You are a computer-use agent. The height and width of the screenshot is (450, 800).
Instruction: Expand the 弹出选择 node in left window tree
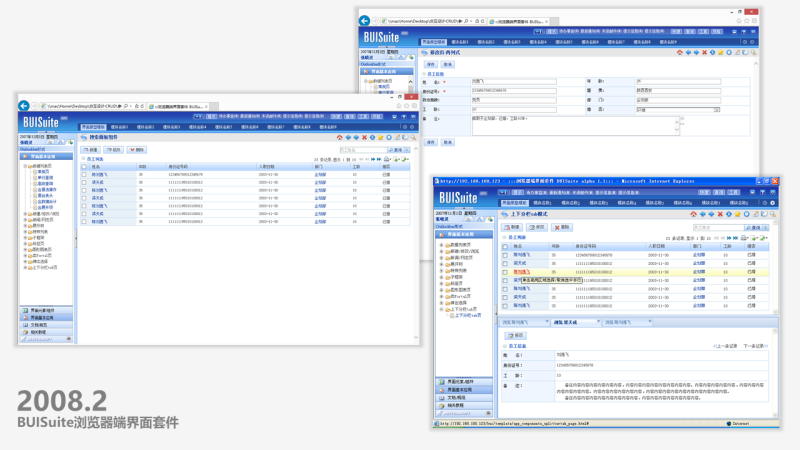tap(25, 261)
